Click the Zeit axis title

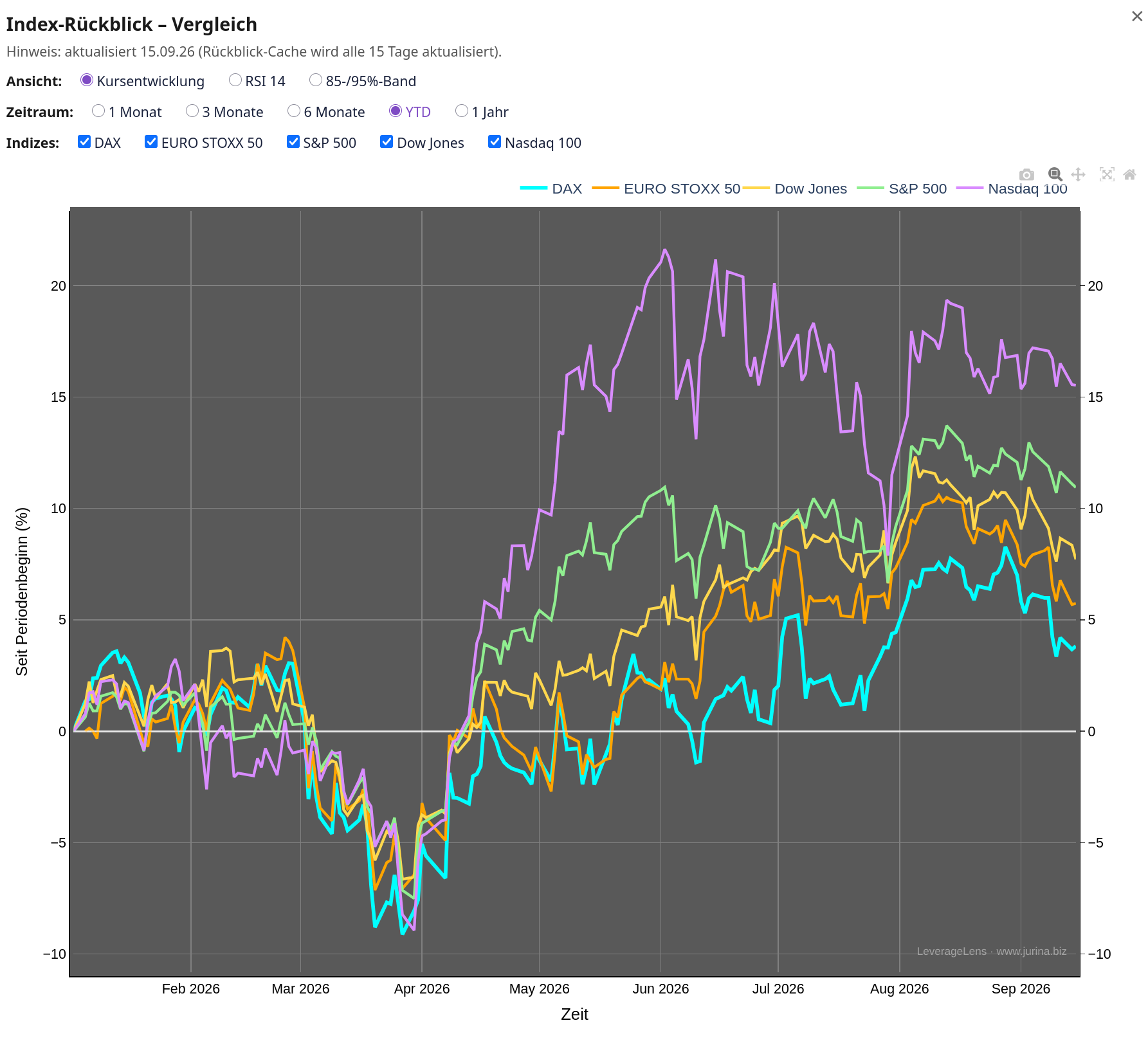[574, 1014]
